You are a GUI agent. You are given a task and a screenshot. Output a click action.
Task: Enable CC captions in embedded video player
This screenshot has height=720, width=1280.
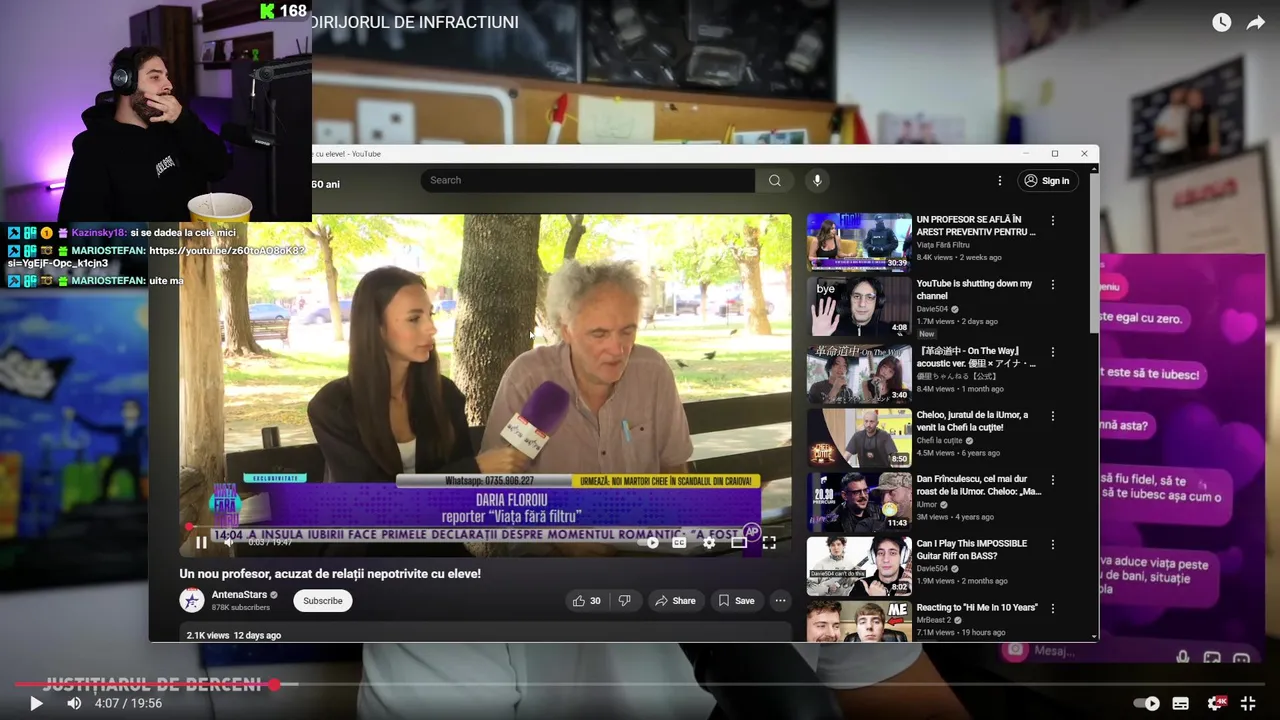click(679, 542)
